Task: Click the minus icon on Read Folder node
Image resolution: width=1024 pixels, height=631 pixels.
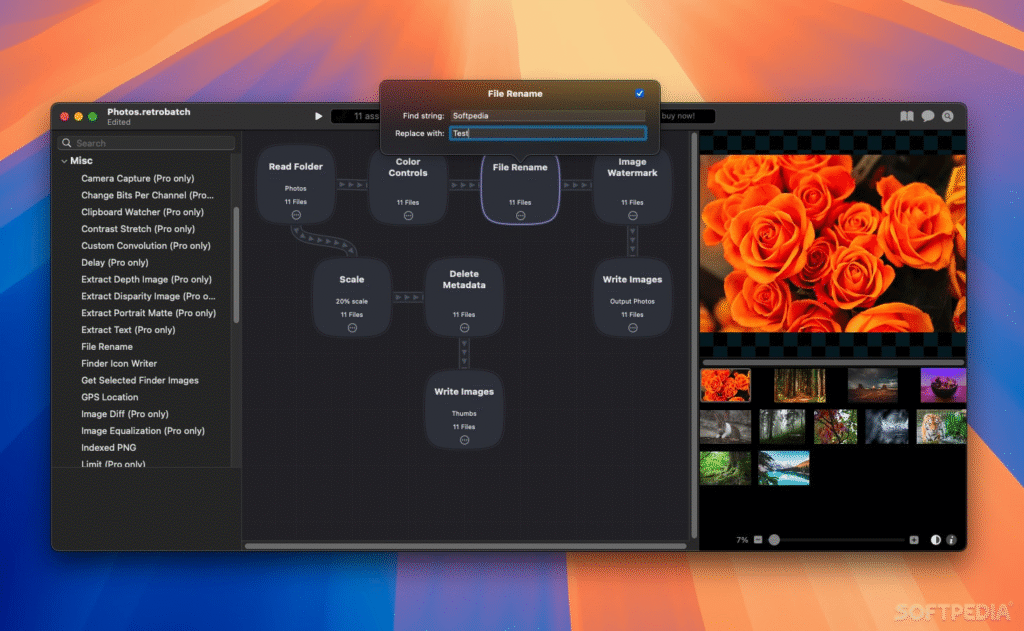Action: (296, 215)
